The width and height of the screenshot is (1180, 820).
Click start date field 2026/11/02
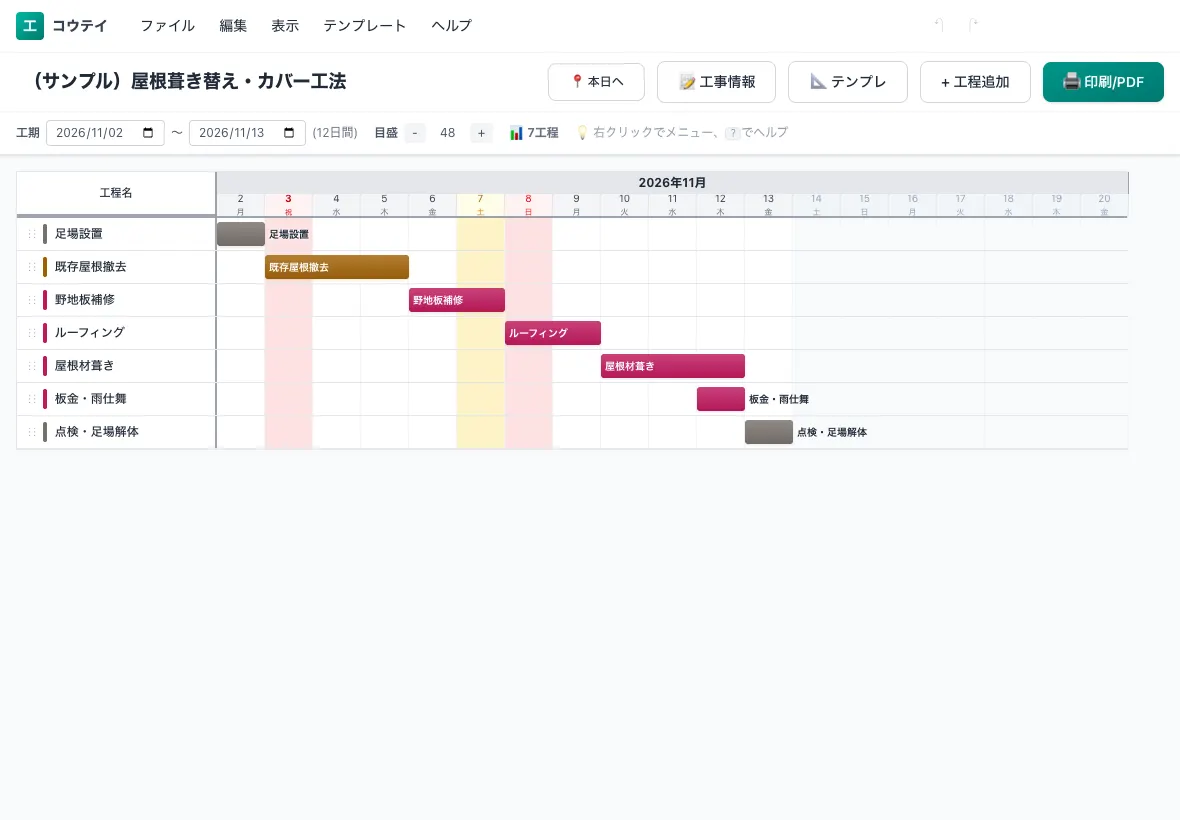pyautogui.click(x=105, y=133)
